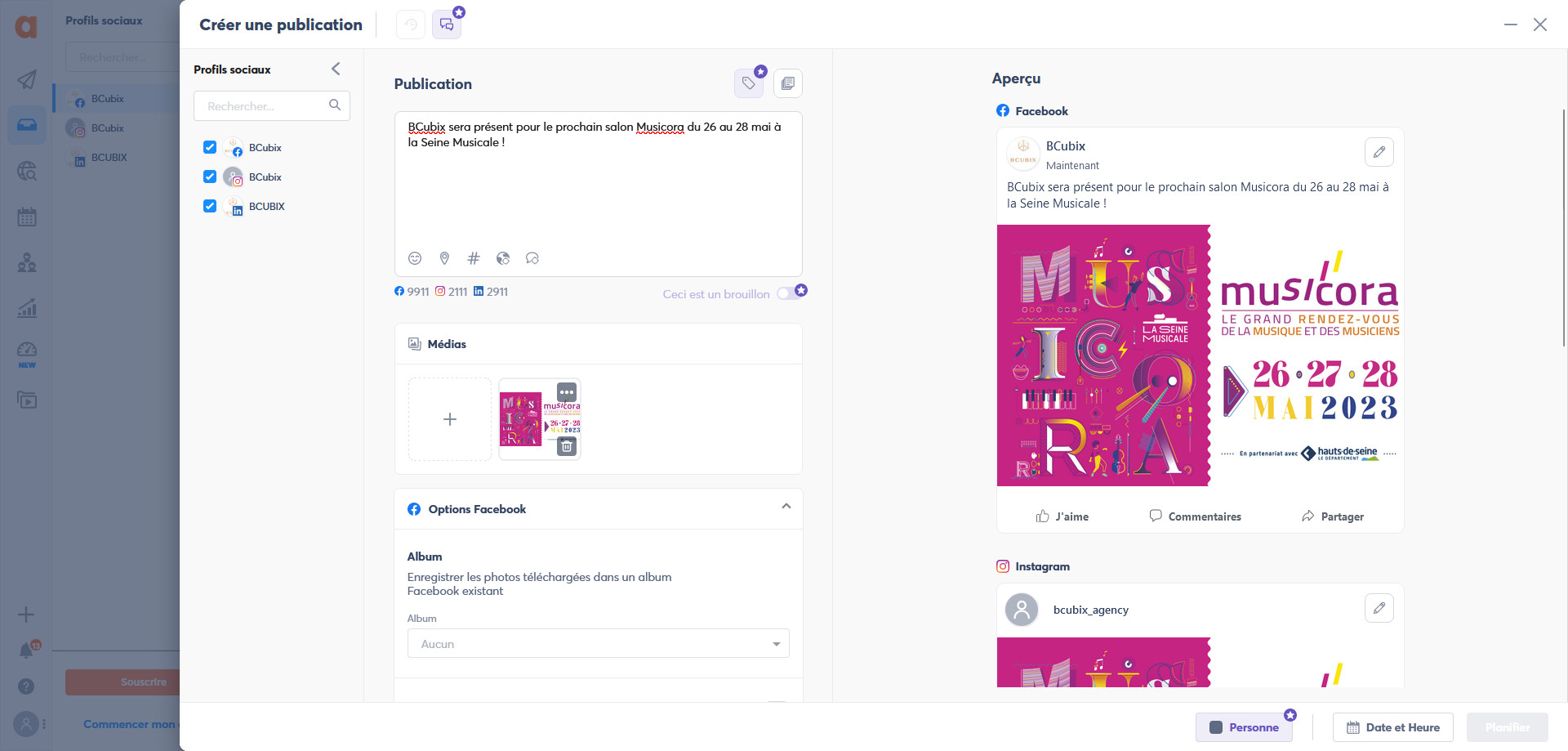Add a location with the pin icon
1568x751 pixels.
[444, 258]
